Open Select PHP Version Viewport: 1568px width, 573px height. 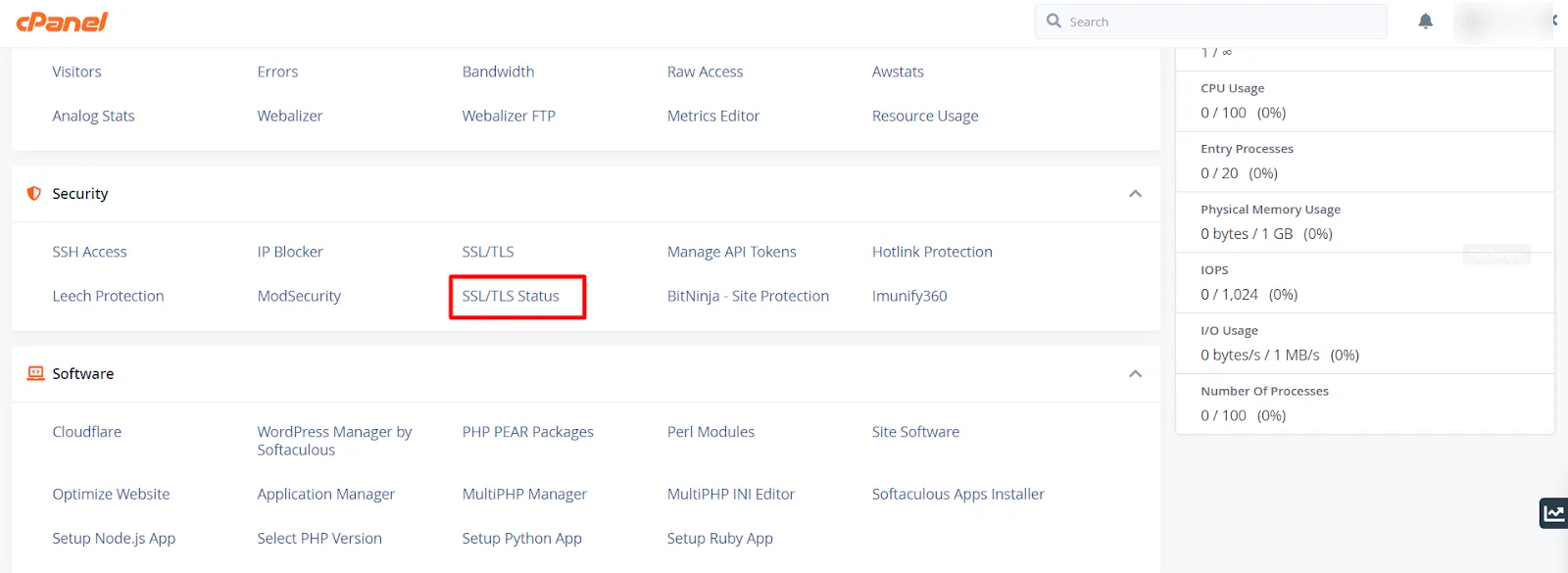coord(319,539)
